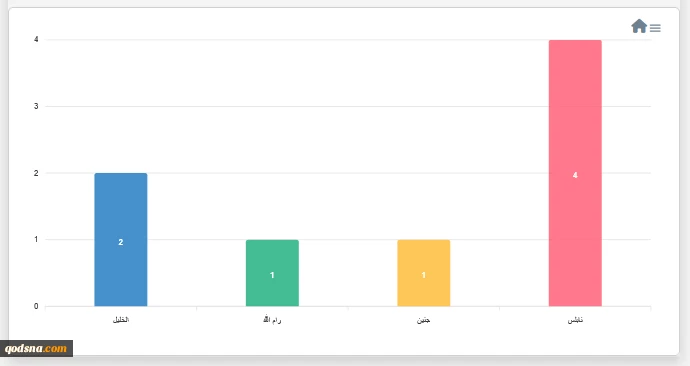Viewport: 690px width, 366px height.
Task: Click the y-axis tick label 0
Action: (x=36, y=306)
